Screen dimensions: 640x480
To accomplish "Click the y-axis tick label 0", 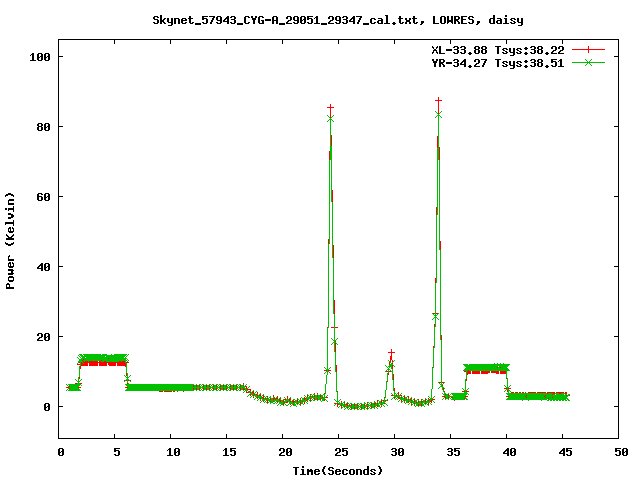I will point(47,407).
